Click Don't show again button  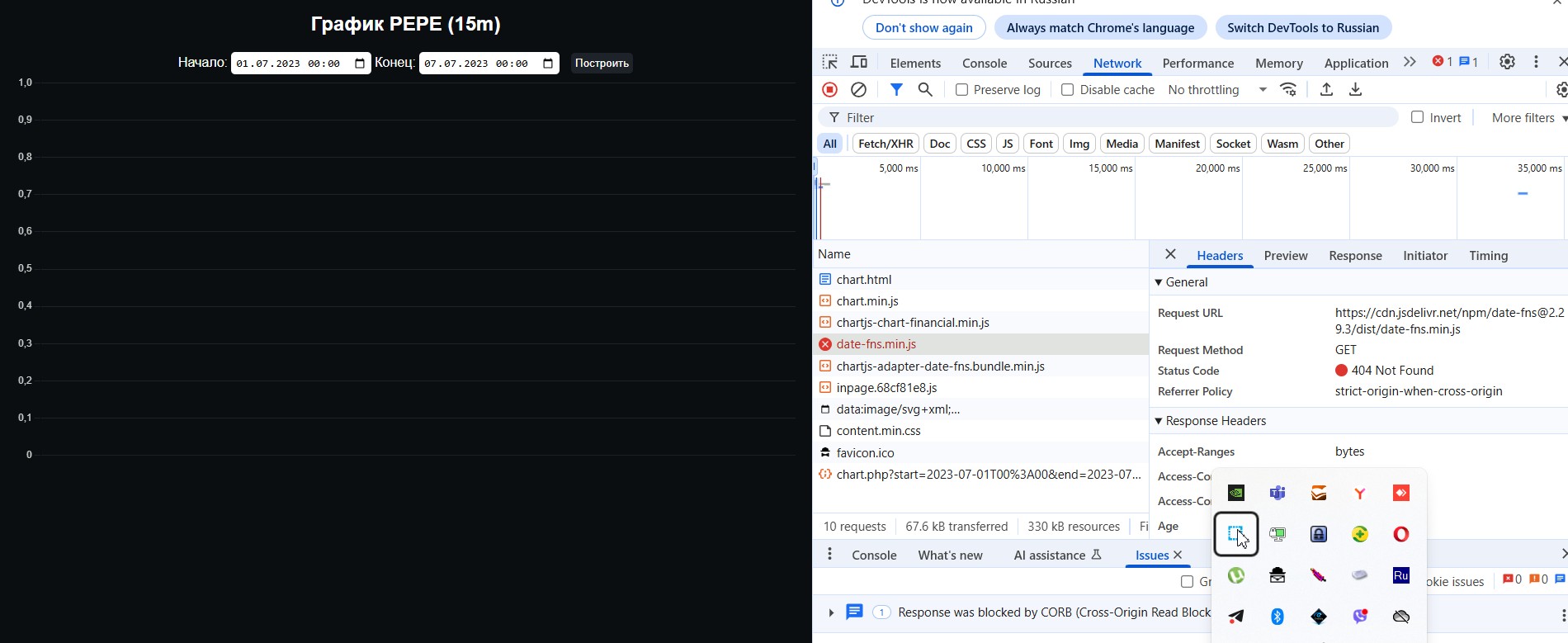[x=923, y=27]
